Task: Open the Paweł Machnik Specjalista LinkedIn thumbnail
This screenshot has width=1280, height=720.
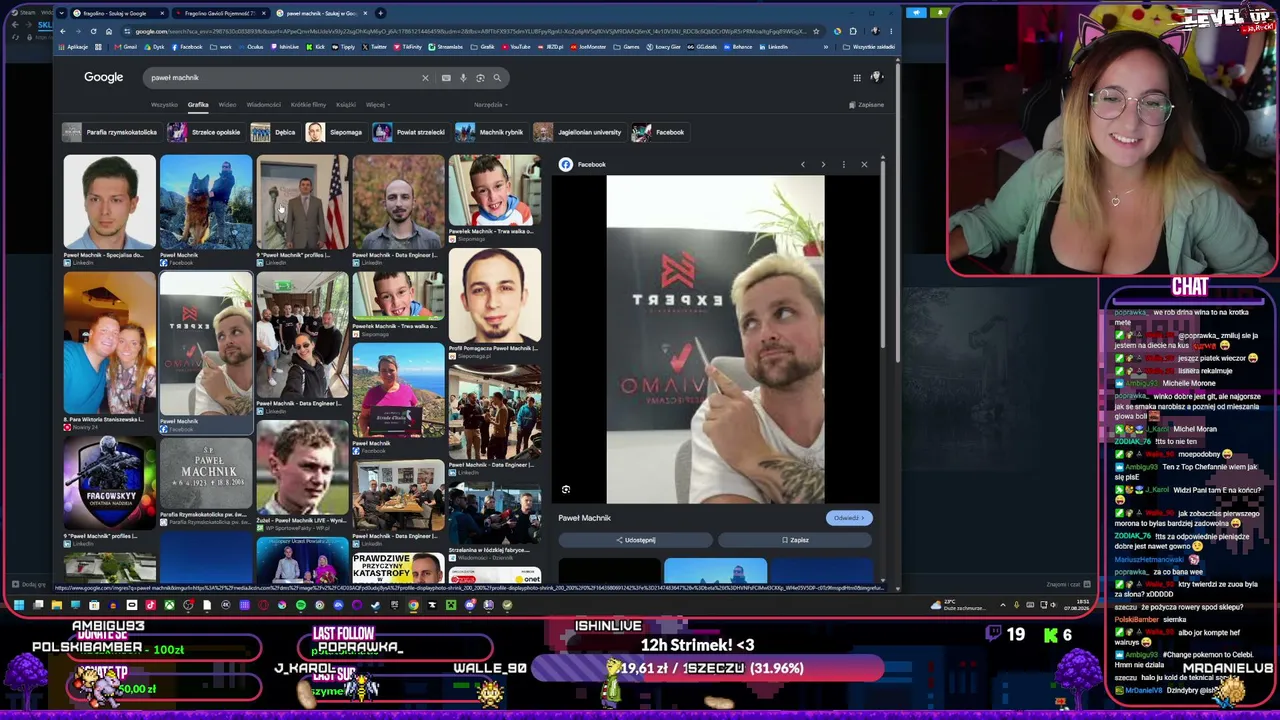Action: click(110, 202)
